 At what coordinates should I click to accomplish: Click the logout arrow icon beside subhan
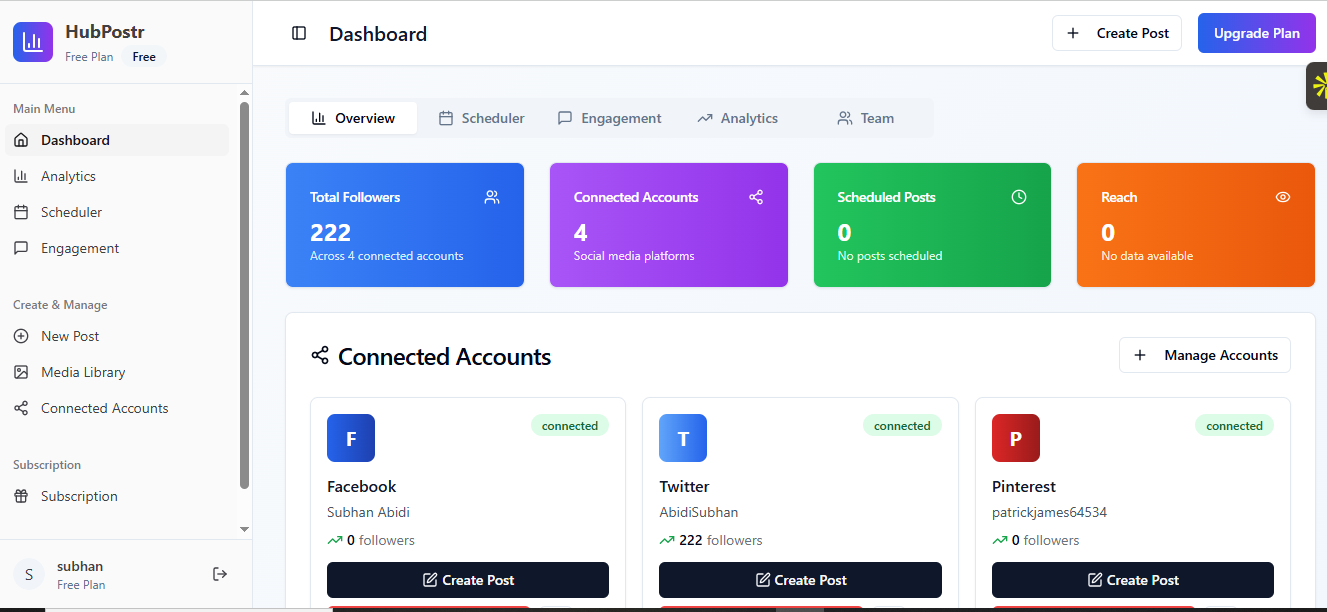220,574
